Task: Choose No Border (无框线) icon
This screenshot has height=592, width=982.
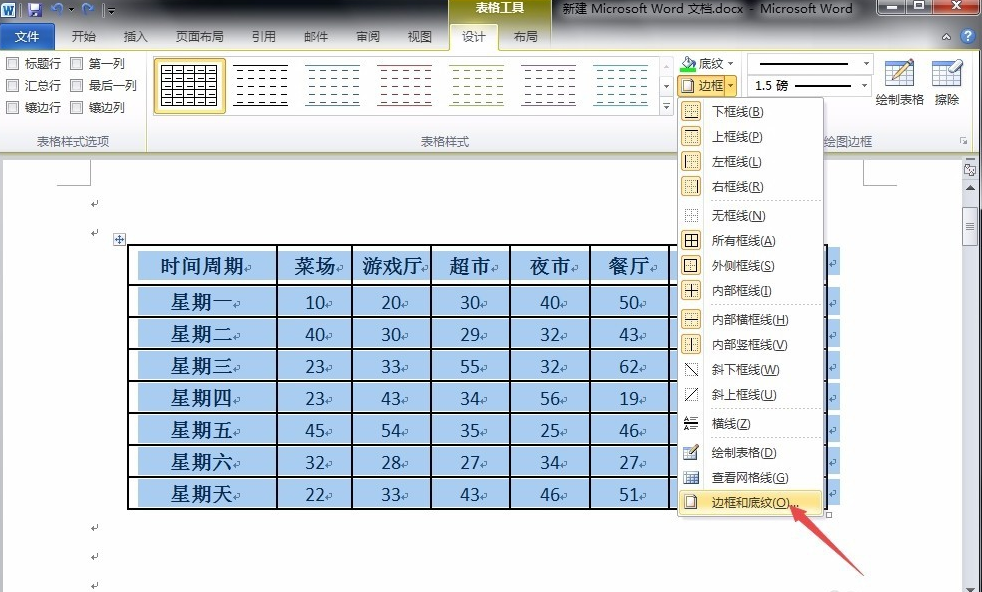Action: pyautogui.click(x=691, y=216)
